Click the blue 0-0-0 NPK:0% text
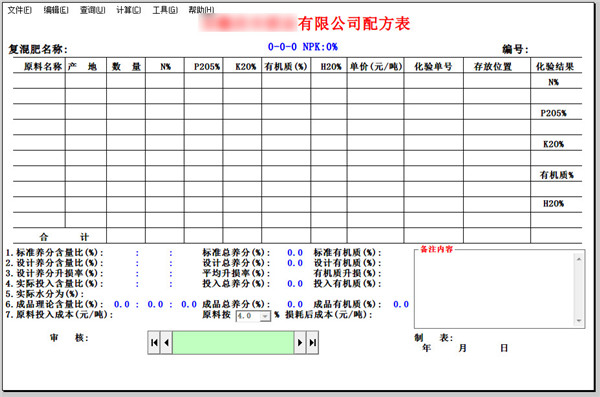 (x=303, y=47)
